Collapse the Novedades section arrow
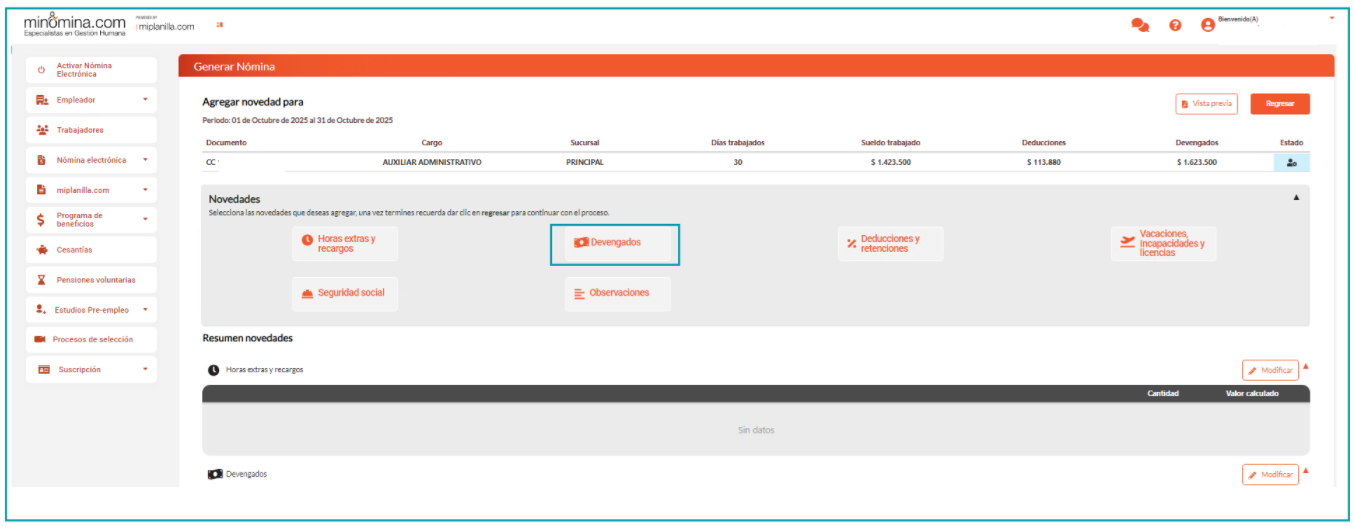Screen dimensions: 1354x527 click(x=1296, y=198)
